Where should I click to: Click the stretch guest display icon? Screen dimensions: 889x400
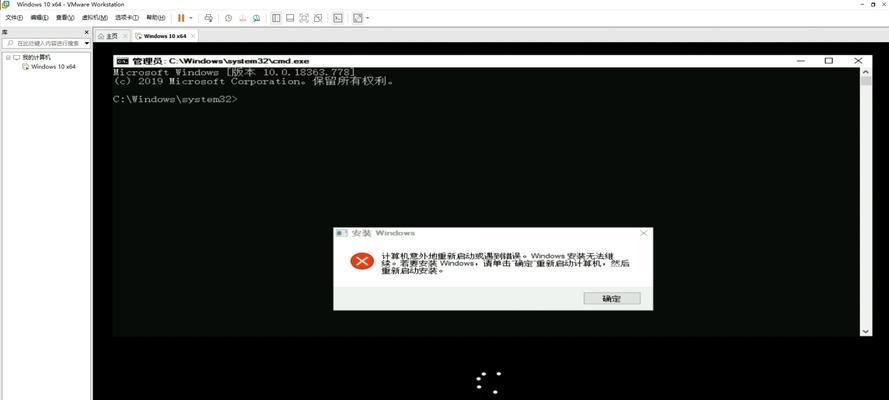point(357,18)
